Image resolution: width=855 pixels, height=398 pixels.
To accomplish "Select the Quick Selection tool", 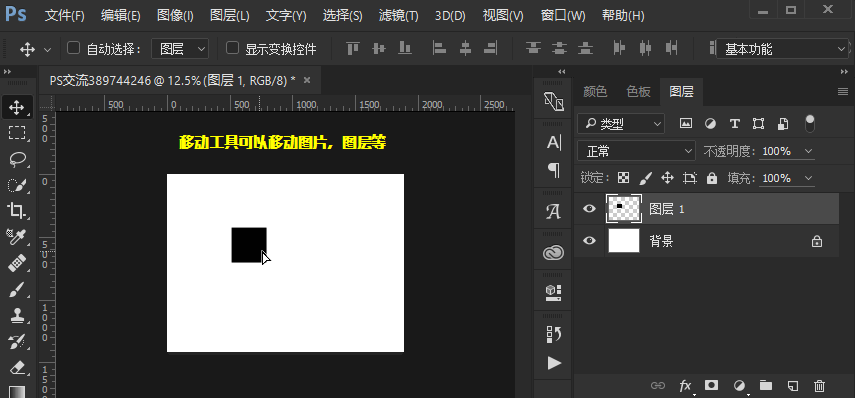I will 17,185.
